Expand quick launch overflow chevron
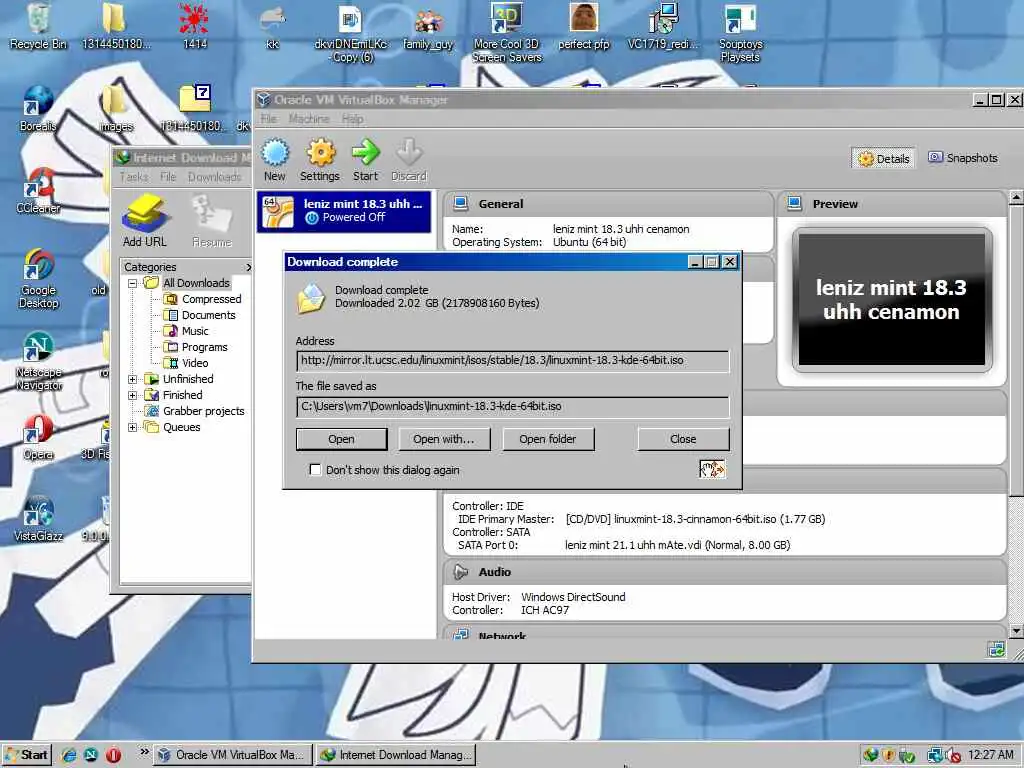Screen dimensions: 1024x768 [144, 752]
